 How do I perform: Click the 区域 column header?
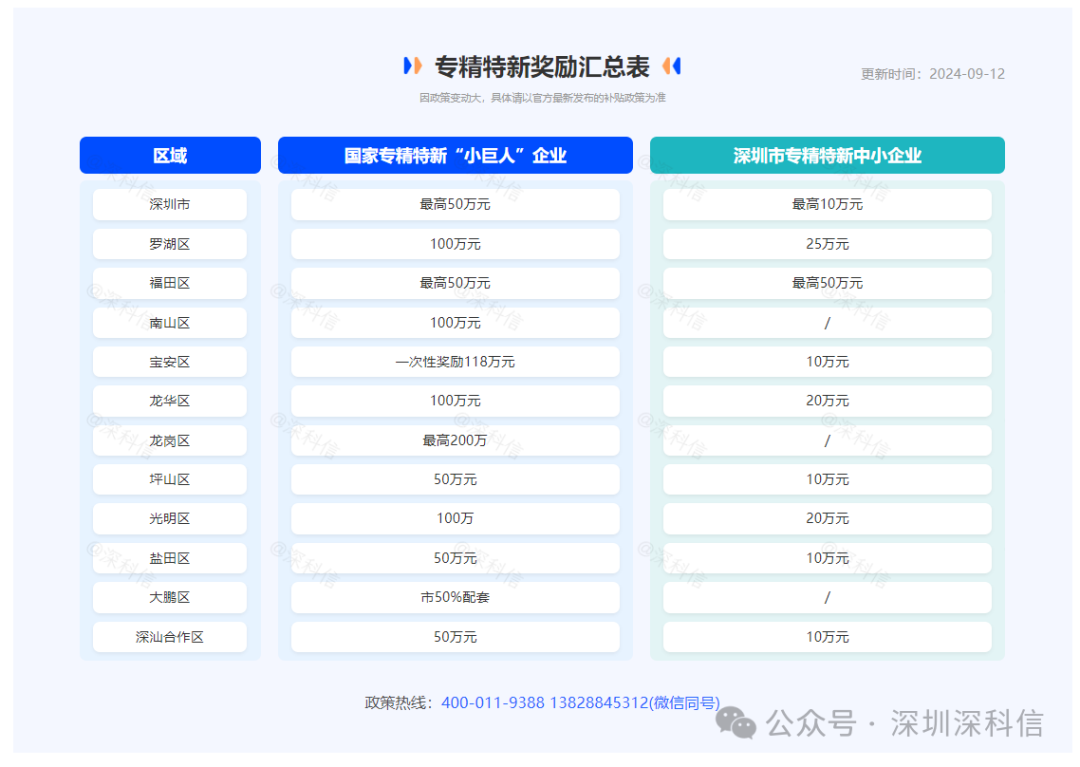[170, 155]
